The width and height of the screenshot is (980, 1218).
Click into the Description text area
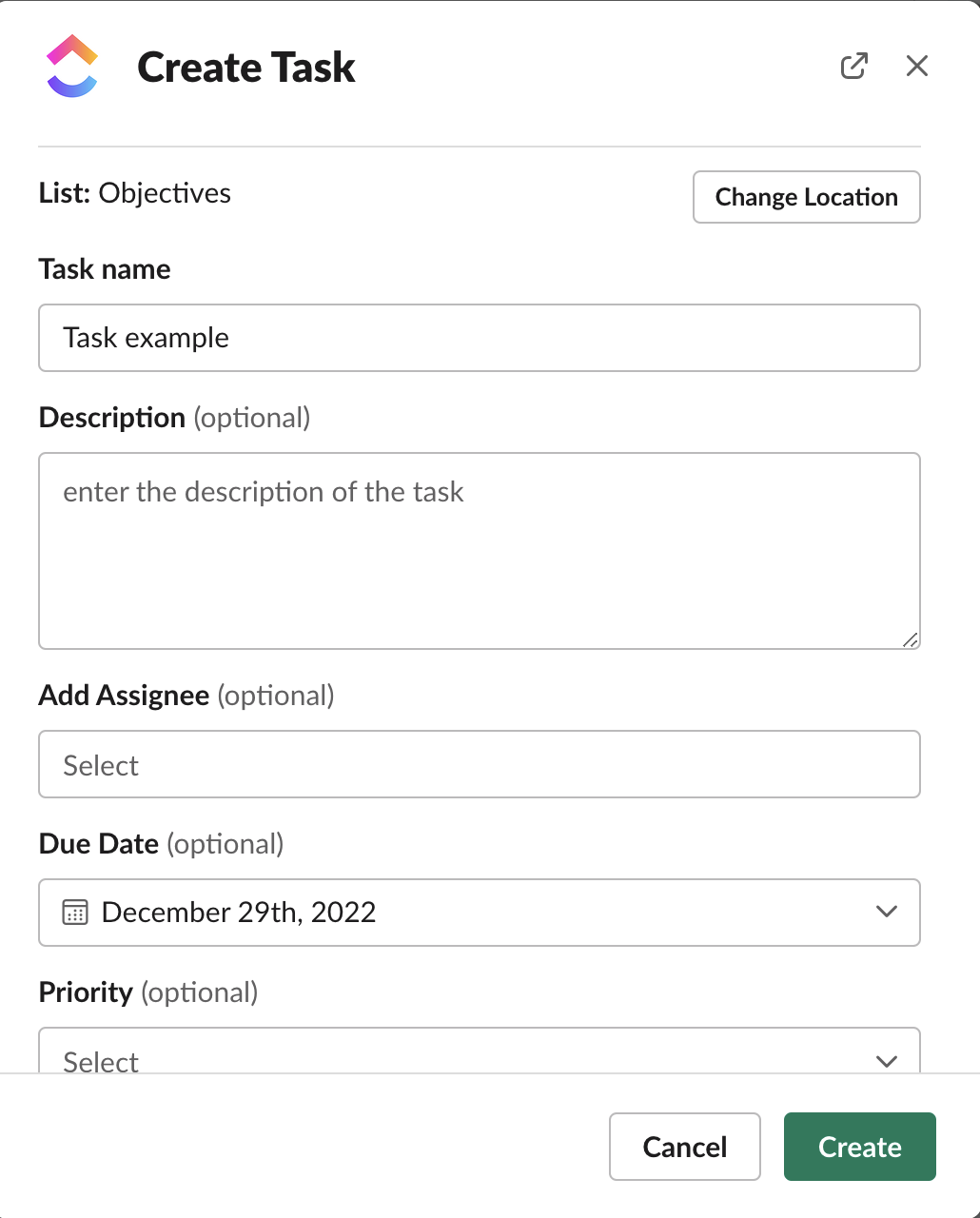(x=479, y=551)
